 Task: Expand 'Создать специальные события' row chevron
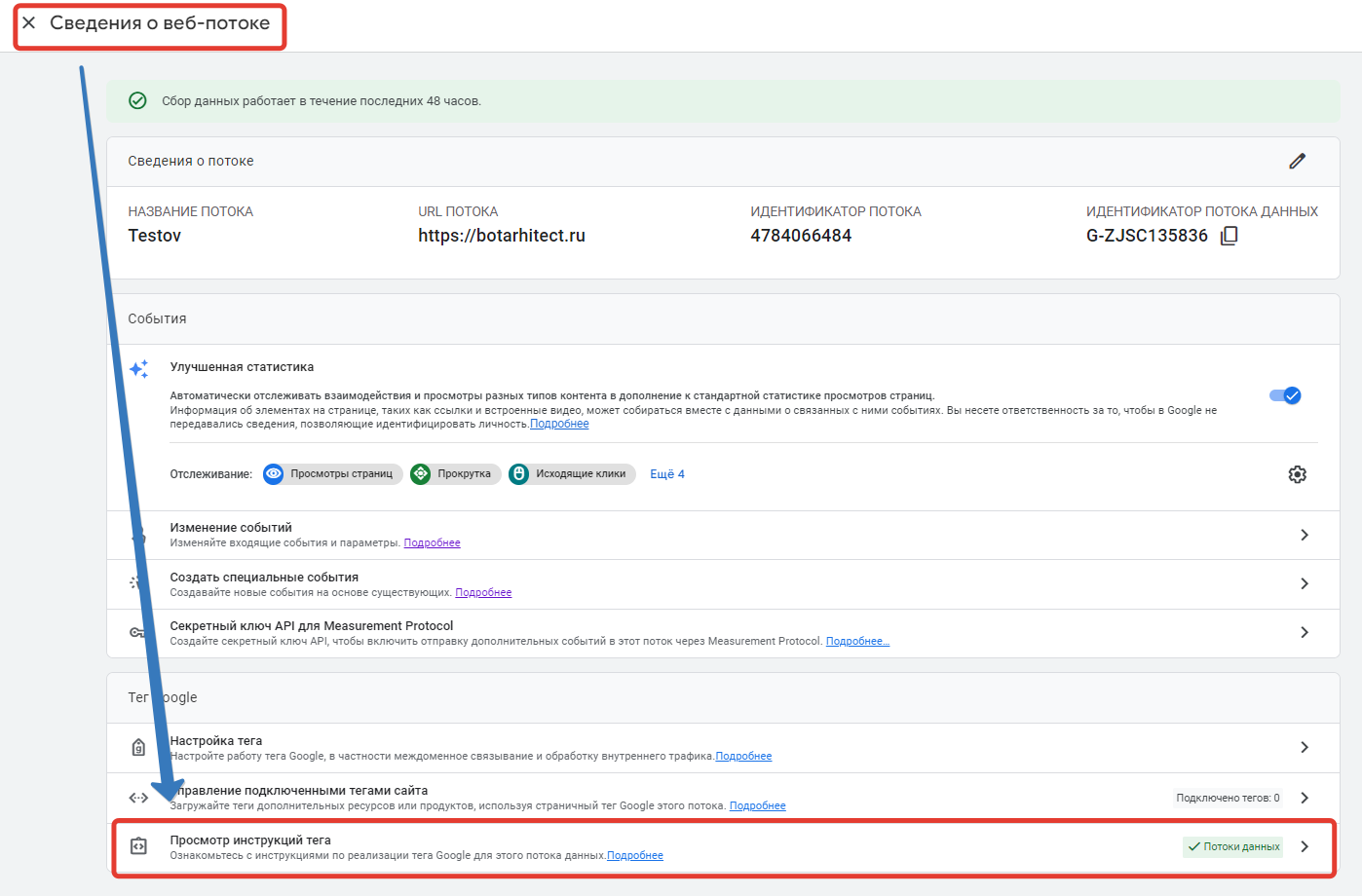click(x=1304, y=583)
